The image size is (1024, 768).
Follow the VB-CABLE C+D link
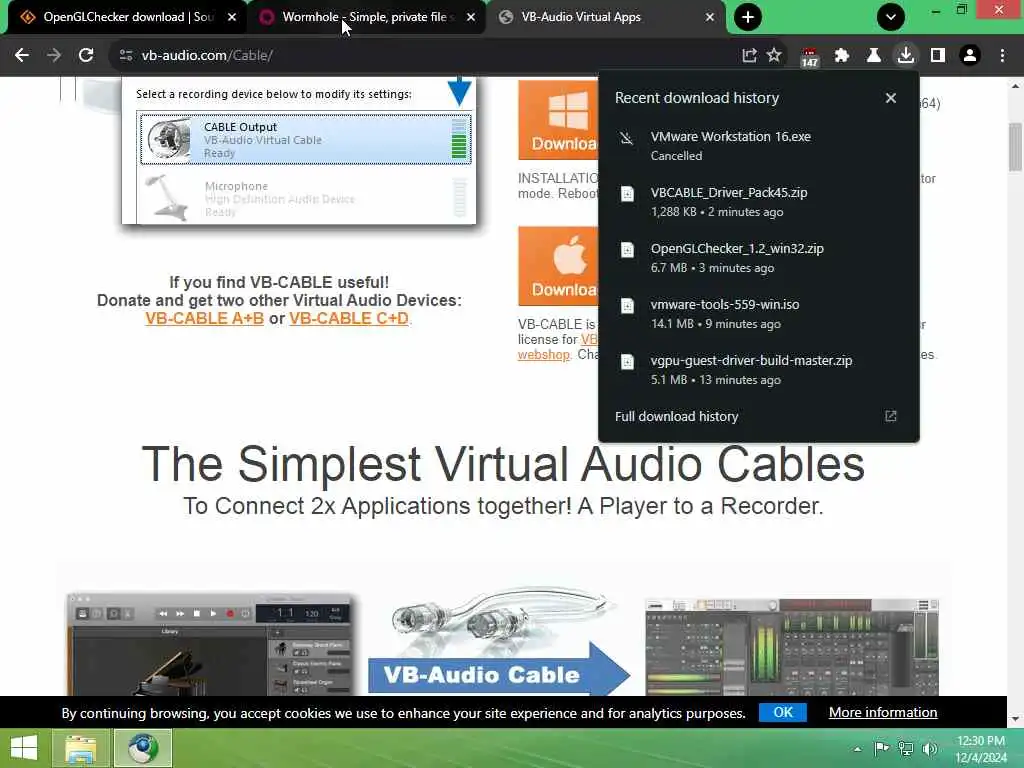(x=349, y=319)
